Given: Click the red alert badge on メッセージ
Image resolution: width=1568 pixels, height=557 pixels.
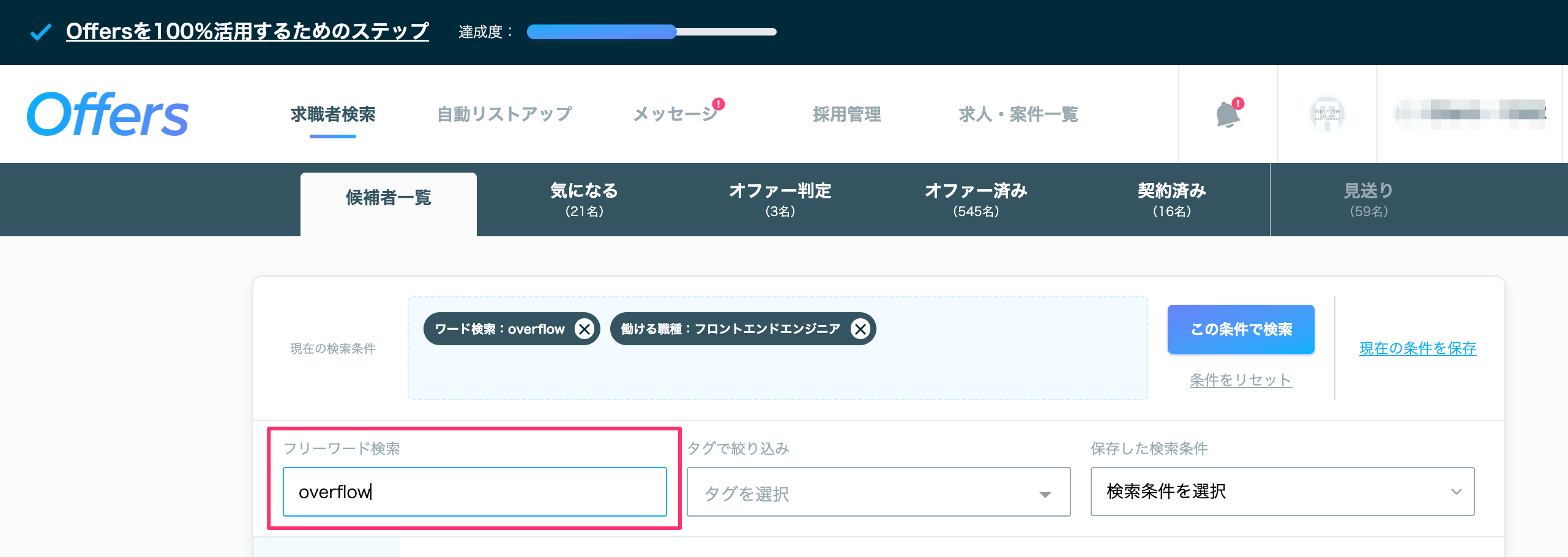Looking at the screenshot, I should coord(719,103).
